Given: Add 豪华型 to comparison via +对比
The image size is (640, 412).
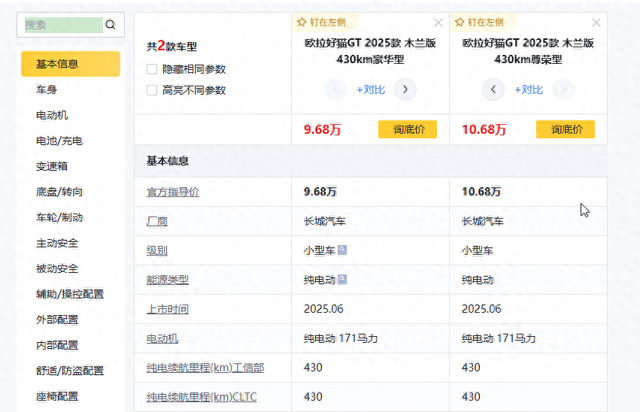Looking at the screenshot, I should [x=371, y=90].
